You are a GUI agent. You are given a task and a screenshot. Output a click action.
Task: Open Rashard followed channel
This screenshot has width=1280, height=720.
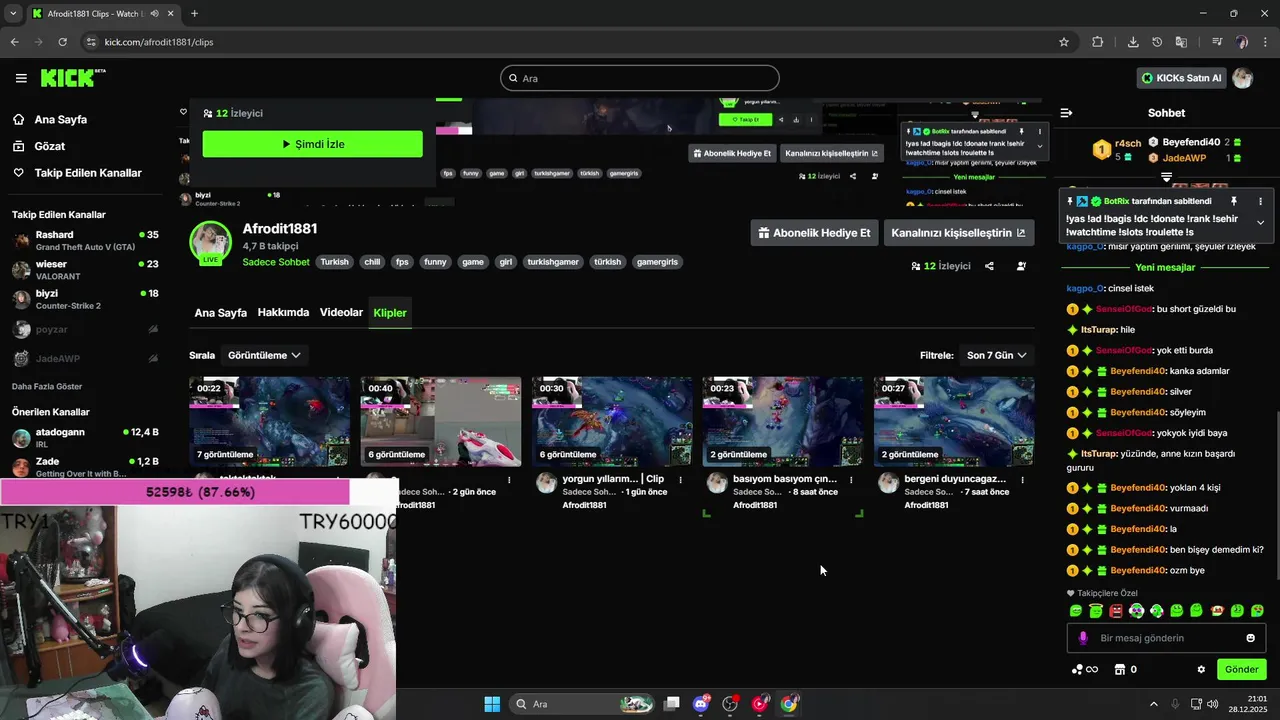[x=85, y=240]
